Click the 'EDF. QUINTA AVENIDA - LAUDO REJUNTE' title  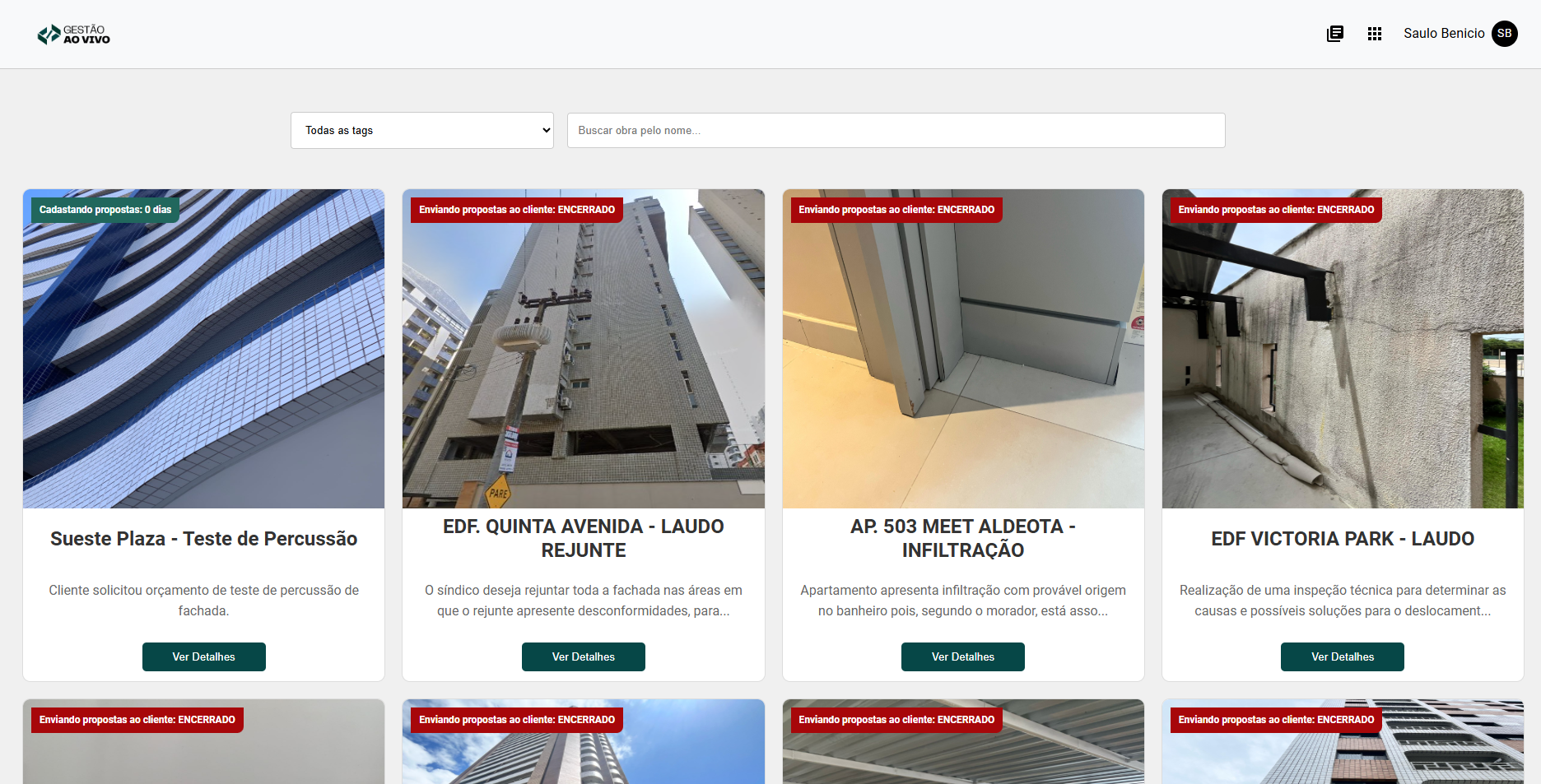click(x=584, y=538)
